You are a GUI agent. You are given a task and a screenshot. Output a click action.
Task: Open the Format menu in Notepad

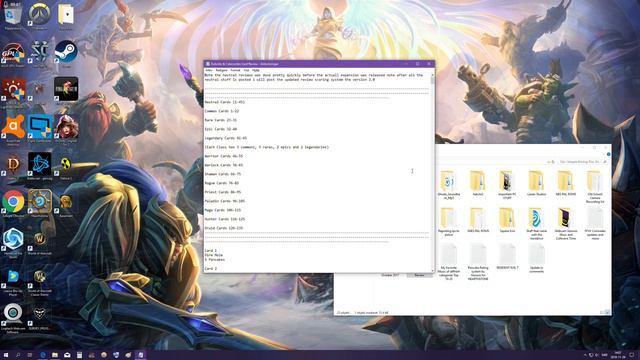(236, 70)
